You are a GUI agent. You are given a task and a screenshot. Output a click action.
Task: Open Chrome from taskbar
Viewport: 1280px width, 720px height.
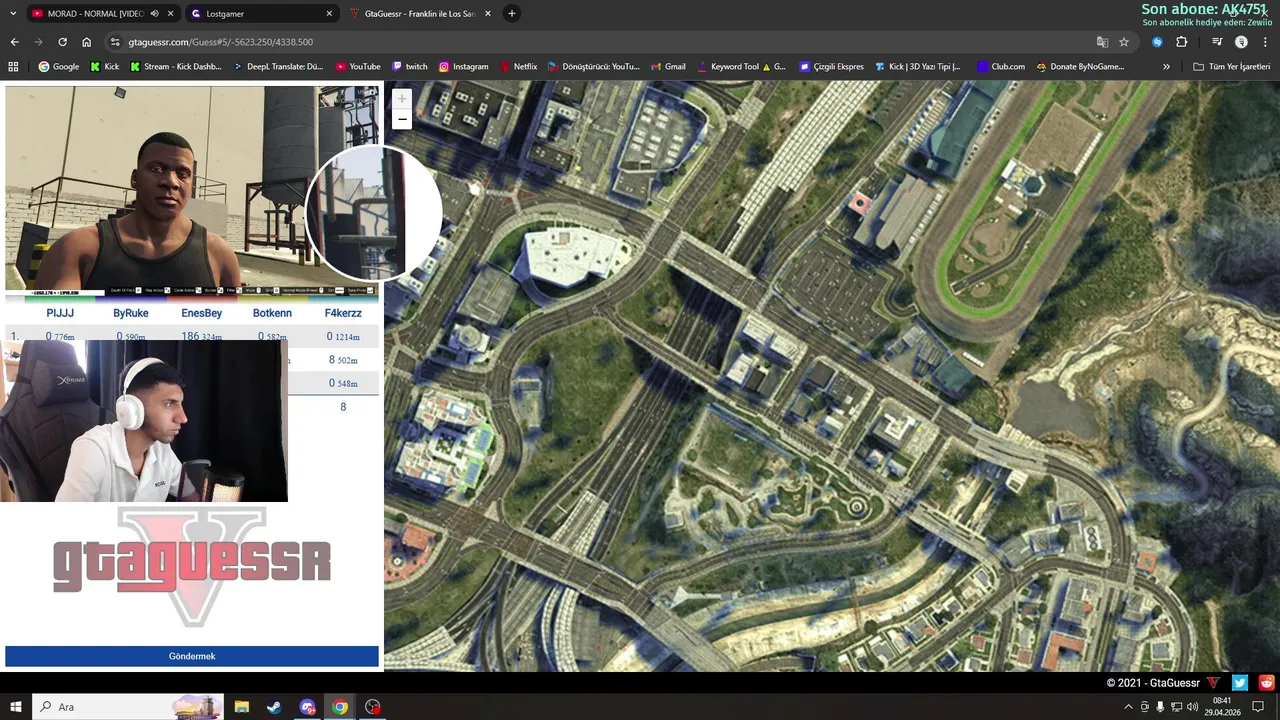[340, 707]
